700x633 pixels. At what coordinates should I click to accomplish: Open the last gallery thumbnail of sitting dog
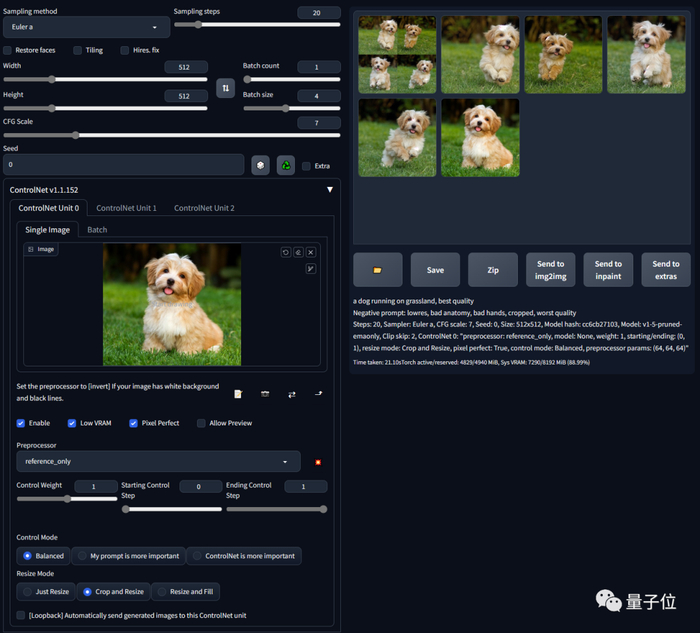pyautogui.click(x=480, y=137)
